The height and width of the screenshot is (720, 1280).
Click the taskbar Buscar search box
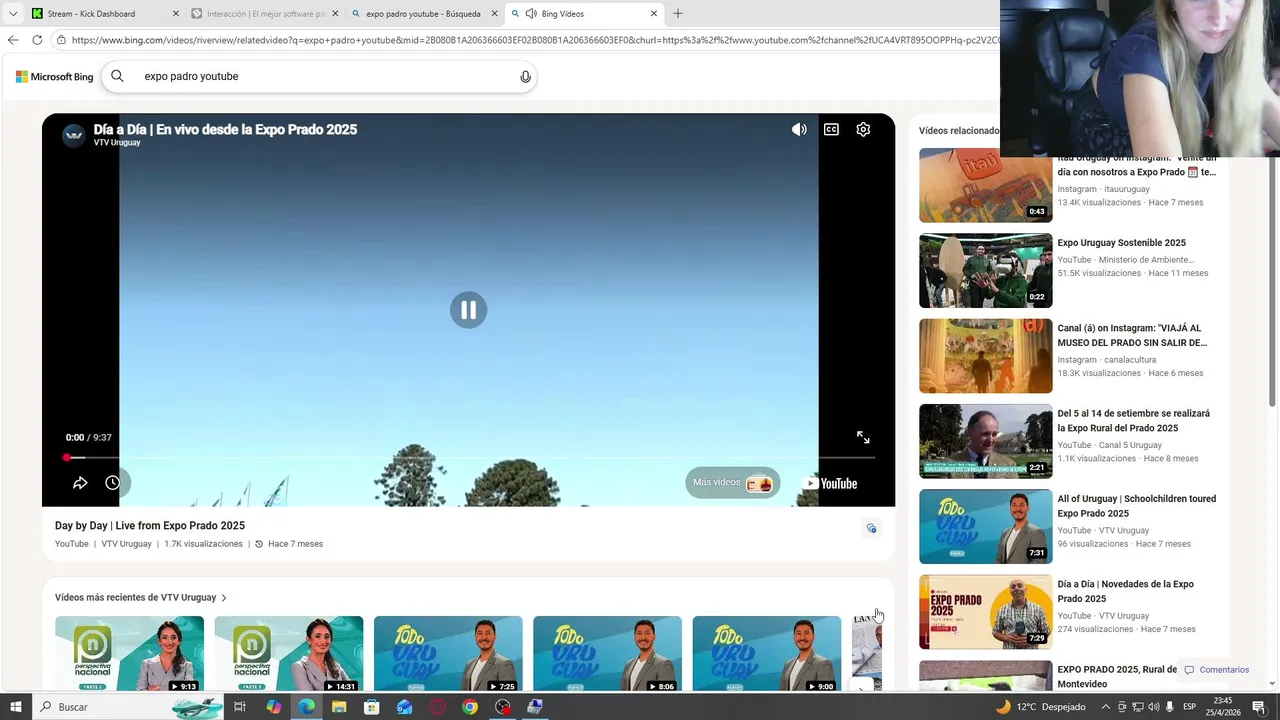(x=128, y=707)
